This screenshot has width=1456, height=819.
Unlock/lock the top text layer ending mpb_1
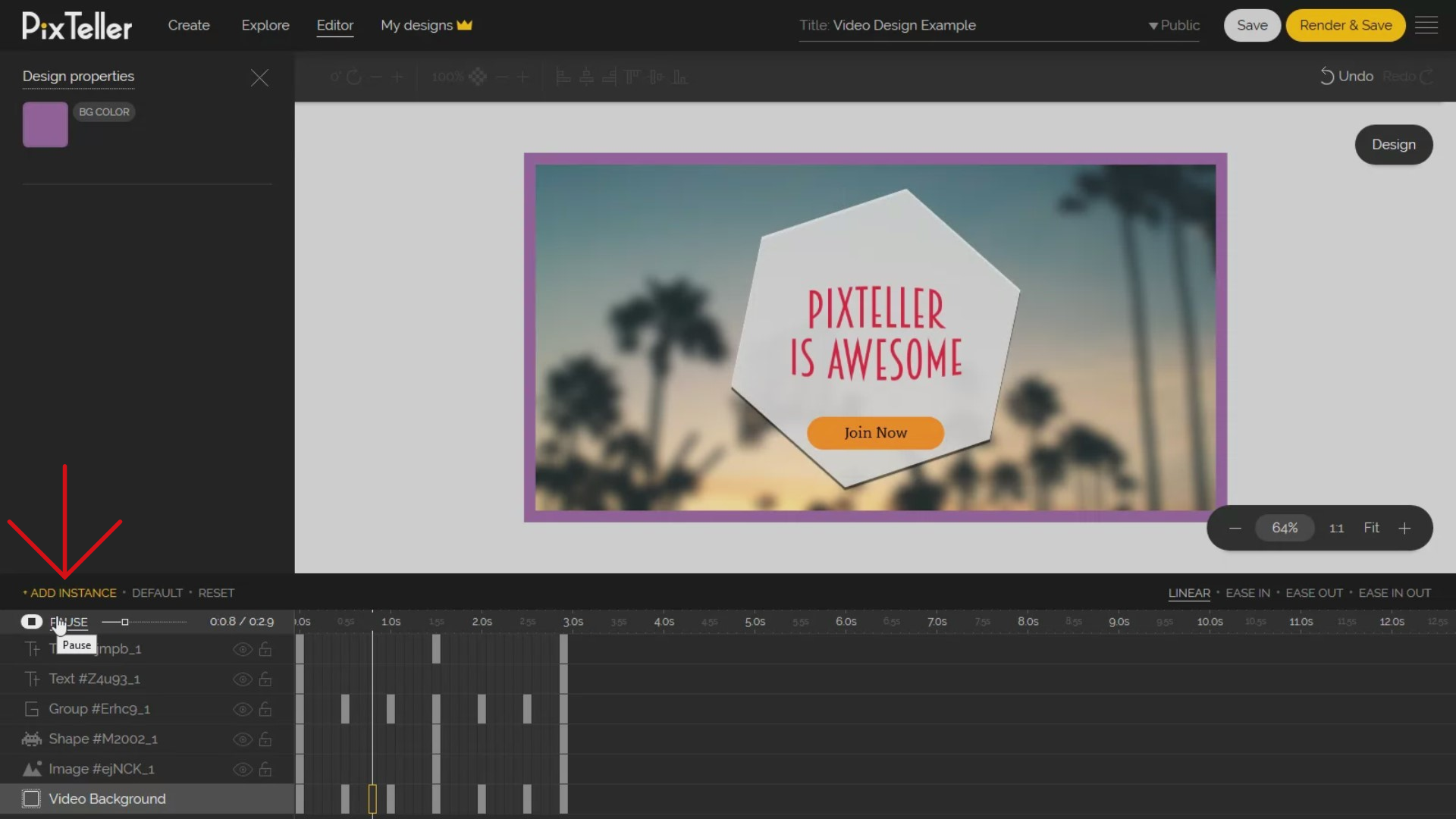click(x=265, y=649)
